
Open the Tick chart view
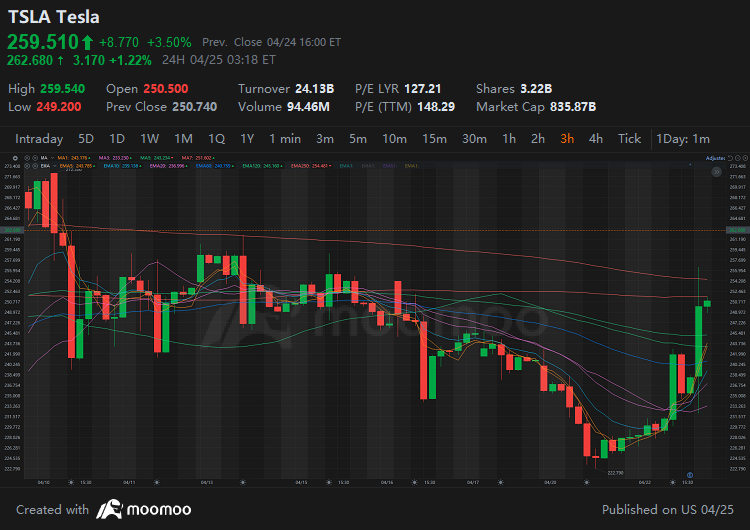coord(629,139)
